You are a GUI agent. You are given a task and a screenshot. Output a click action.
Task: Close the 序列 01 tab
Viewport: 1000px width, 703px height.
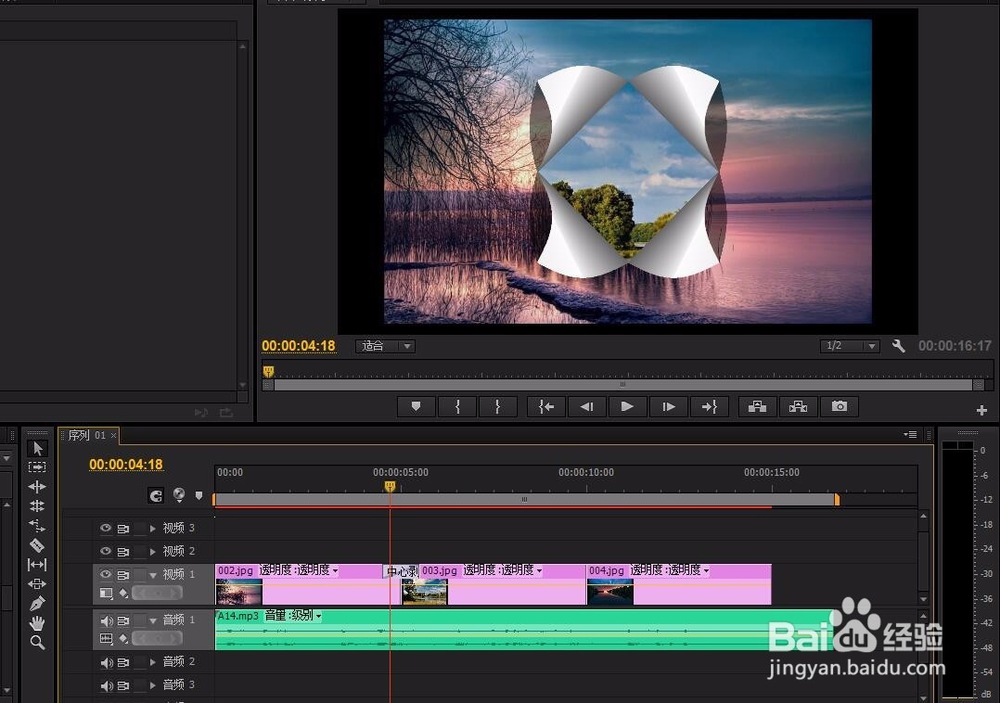pyautogui.click(x=114, y=436)
